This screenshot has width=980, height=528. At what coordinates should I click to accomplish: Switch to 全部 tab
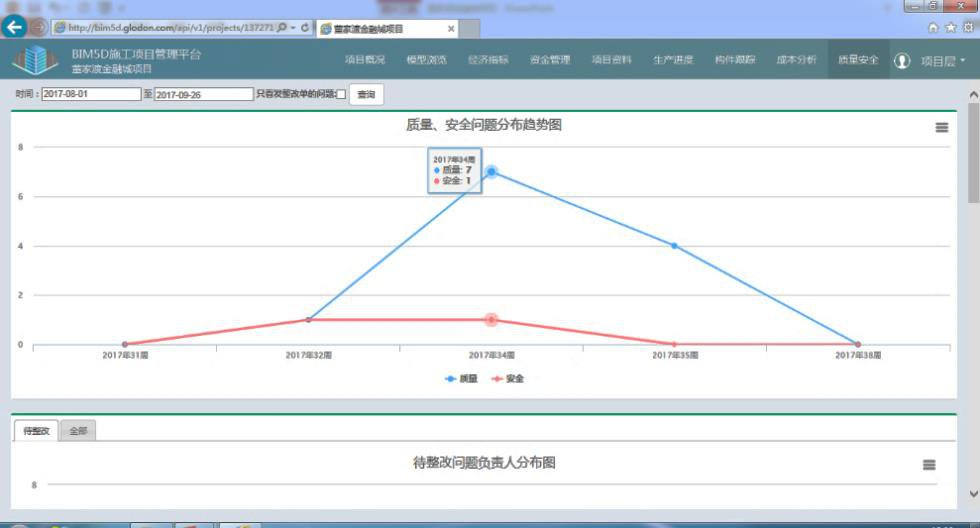pyautogui.click(x=78, y=431)
